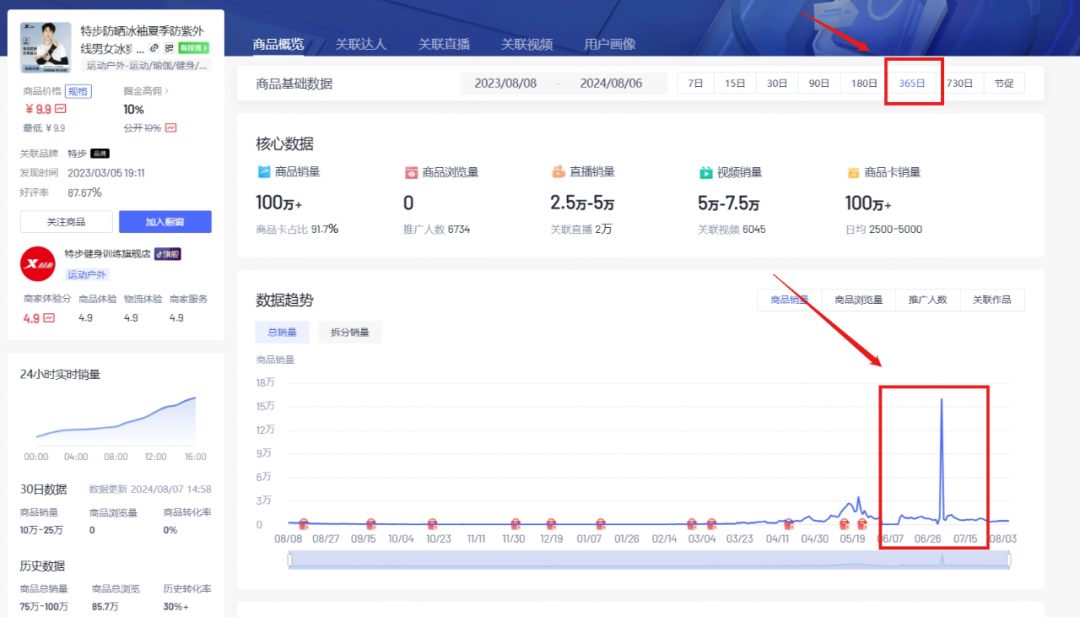The width and height of the screenshot is (1080, 617).
Task: Open the end date field 2024/08/06
Action: (611, 83)
